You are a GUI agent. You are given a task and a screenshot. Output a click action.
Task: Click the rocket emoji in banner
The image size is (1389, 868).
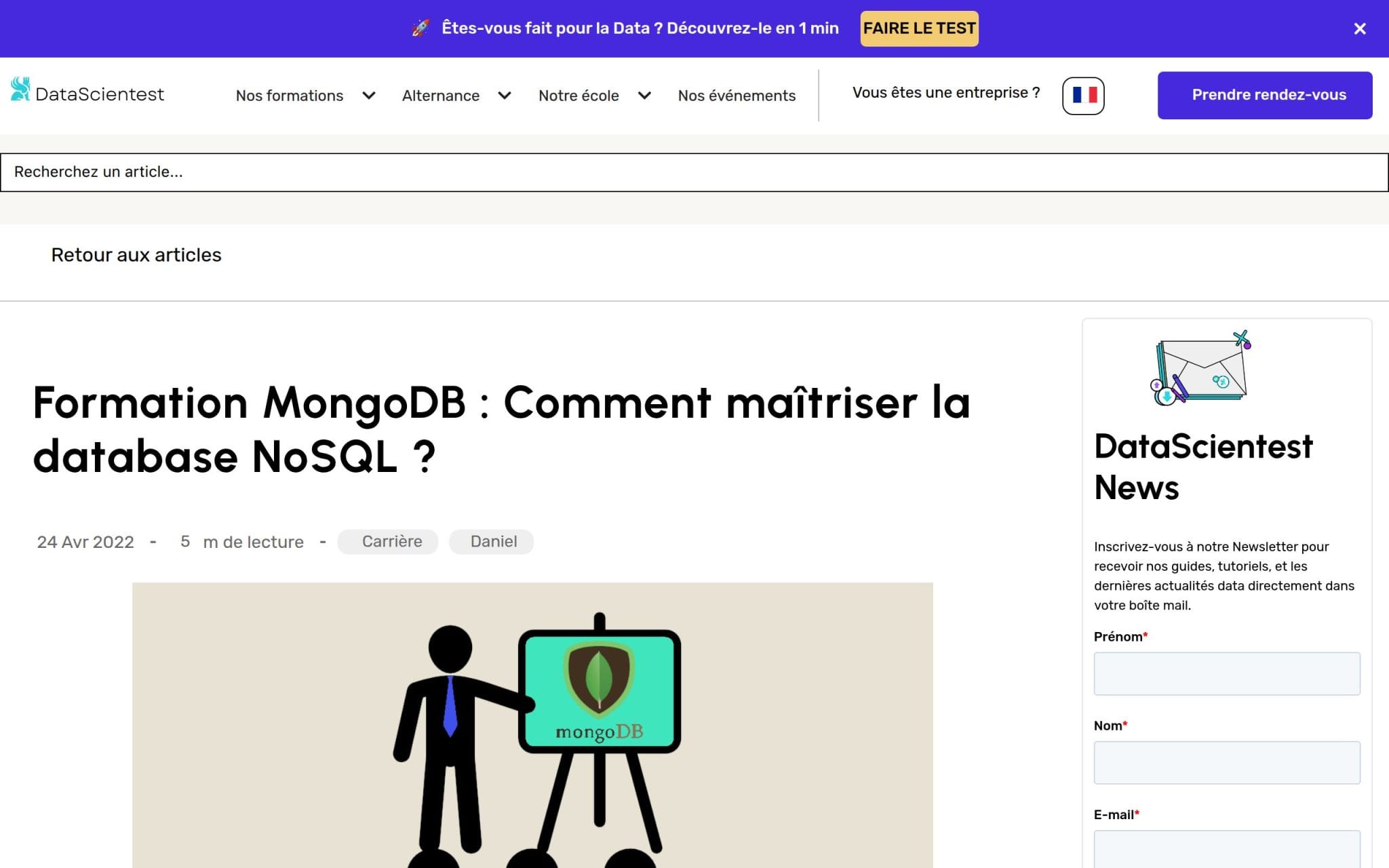coord(420,28)
